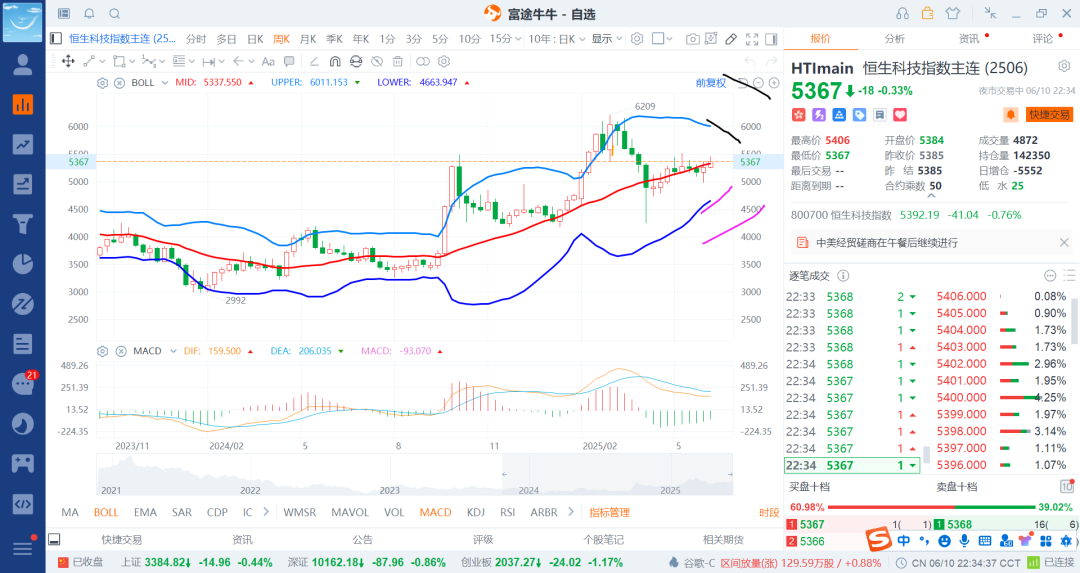This screenshot has width=1080, height=573.
Task: Delete drawings with the trash icon
Action: [398, 61]
